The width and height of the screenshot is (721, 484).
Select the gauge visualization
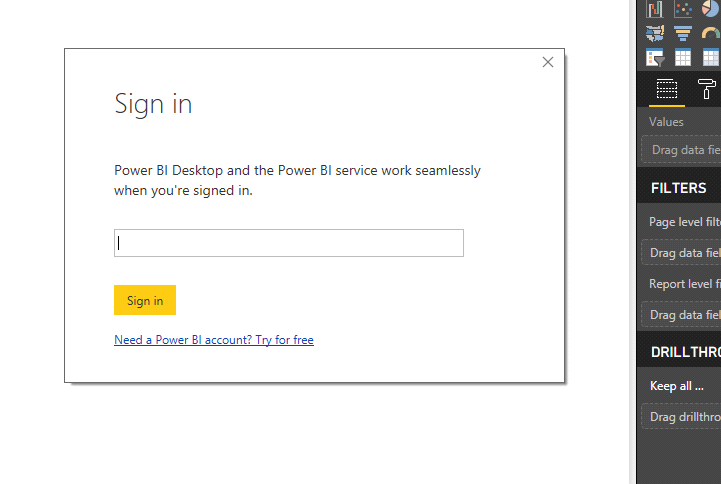pos(711,33)
